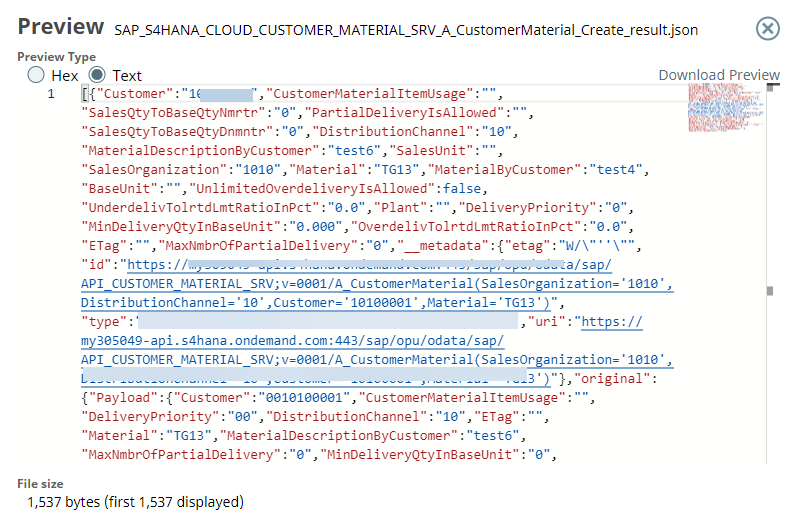Open the id URL link API_CUSTOMER_MATERIAL_SRV
Viewport: 791px width, 514px height.
377,284
